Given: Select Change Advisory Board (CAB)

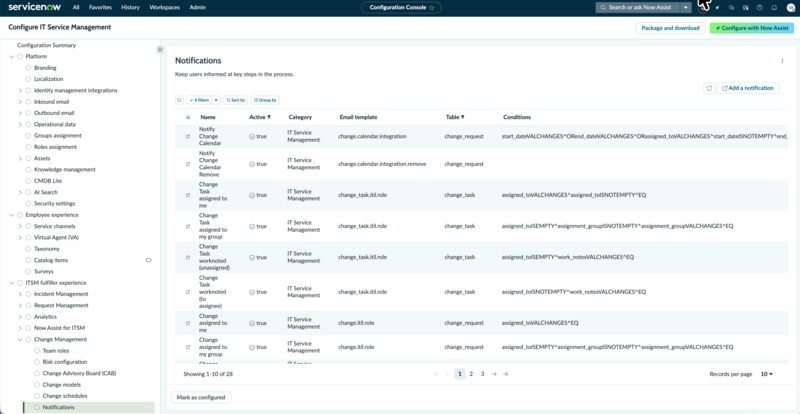Looking at the screenshot, I should pyautogui.click(x=79, y=373).
